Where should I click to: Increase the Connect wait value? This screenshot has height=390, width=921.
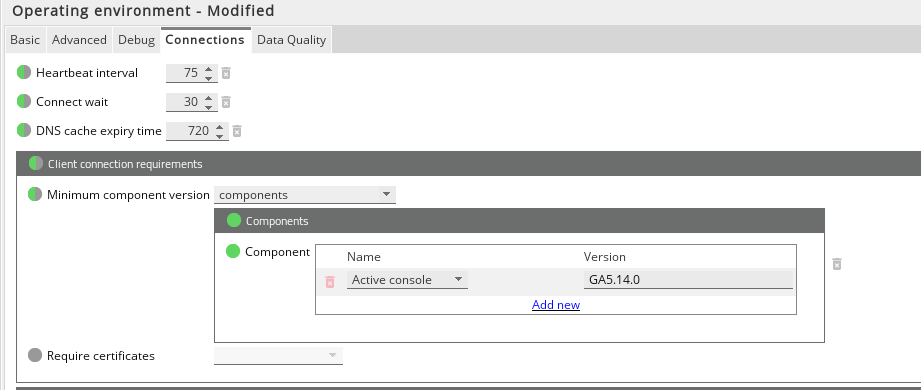pos(209,98)
